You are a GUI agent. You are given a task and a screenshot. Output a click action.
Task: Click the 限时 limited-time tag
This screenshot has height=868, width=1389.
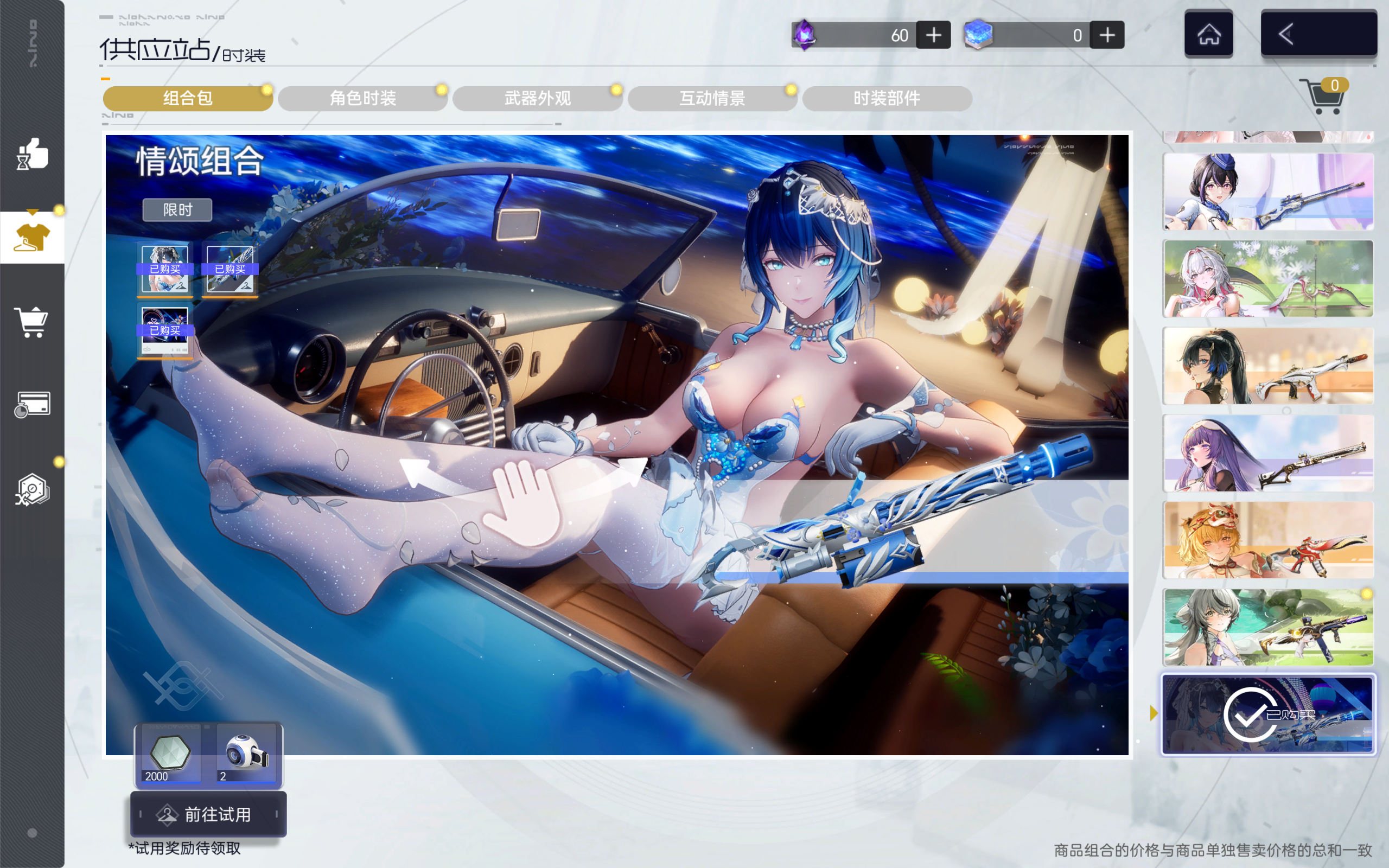point(177,209)
